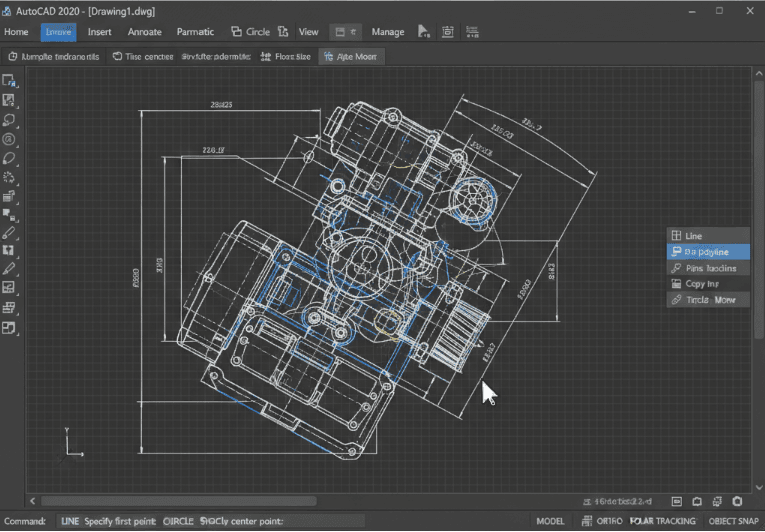This screenshot has width=765, height=532.
Task: Select Tircle Move in context menu
Action: pyautogui.click(x=708, y=300)
